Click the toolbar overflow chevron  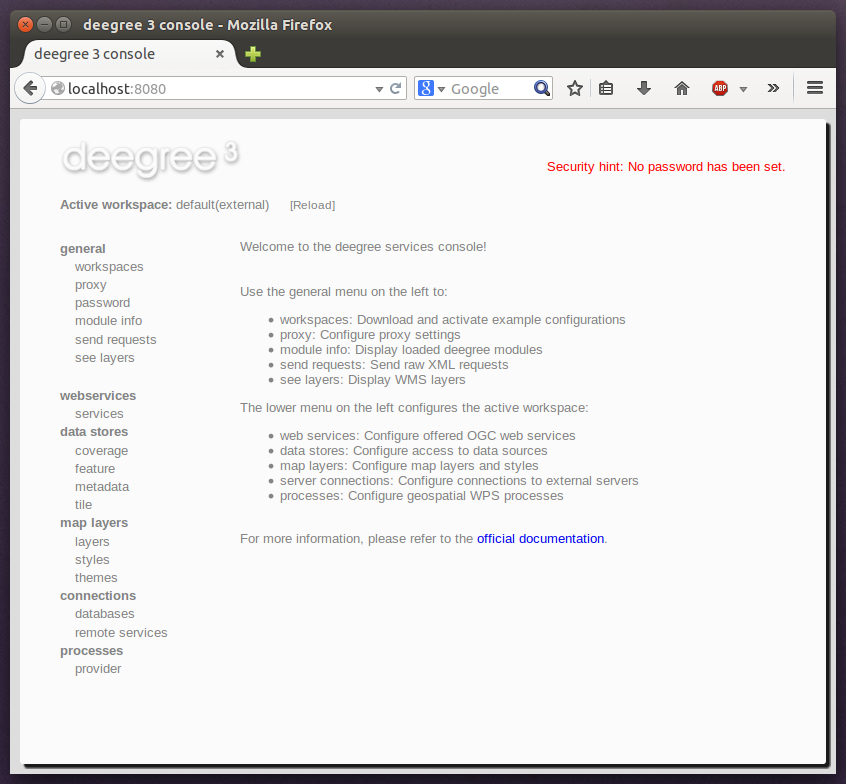[773, 88]
